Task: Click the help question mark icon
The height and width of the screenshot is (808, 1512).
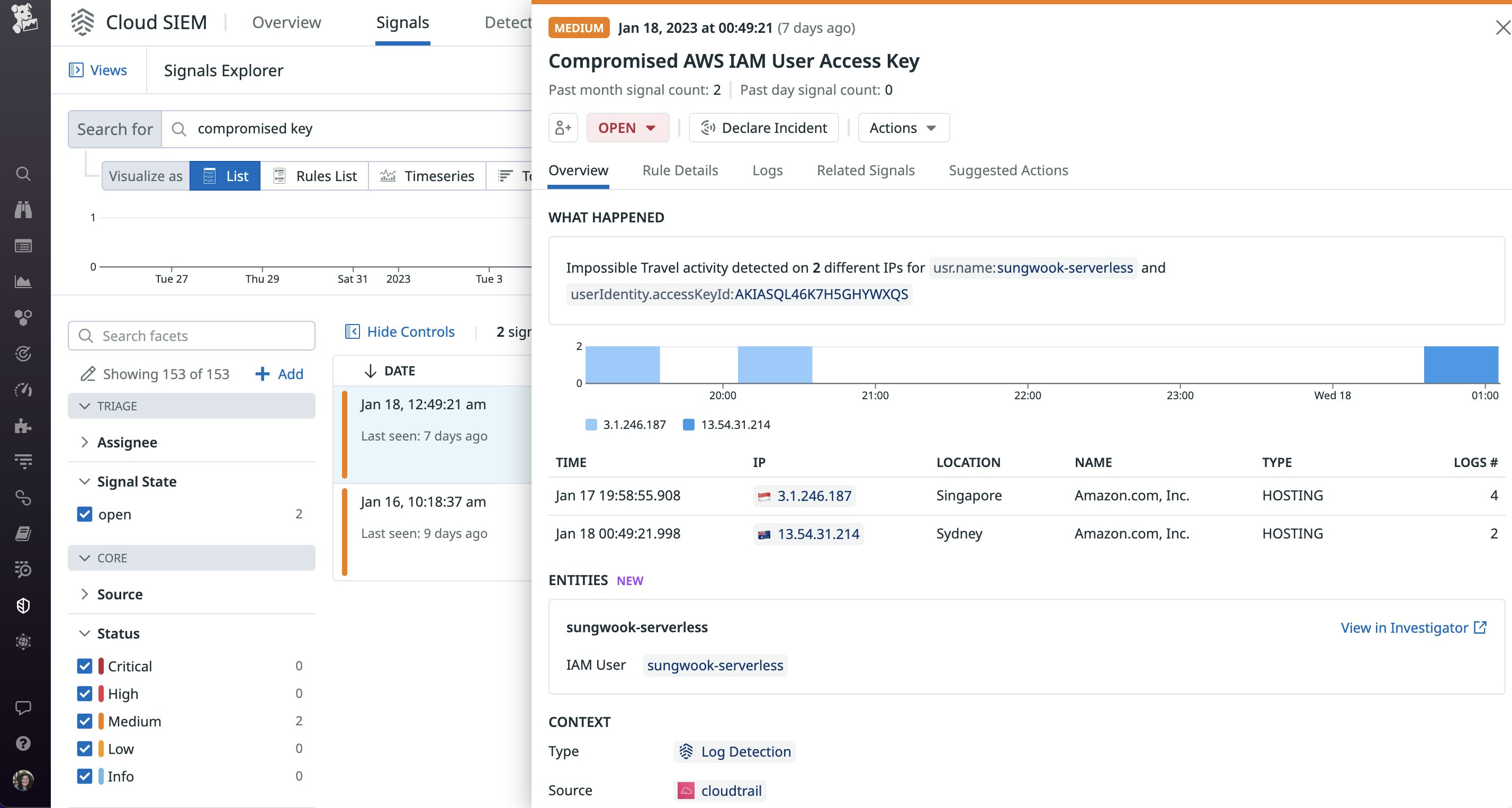Action: pos(23,743)
